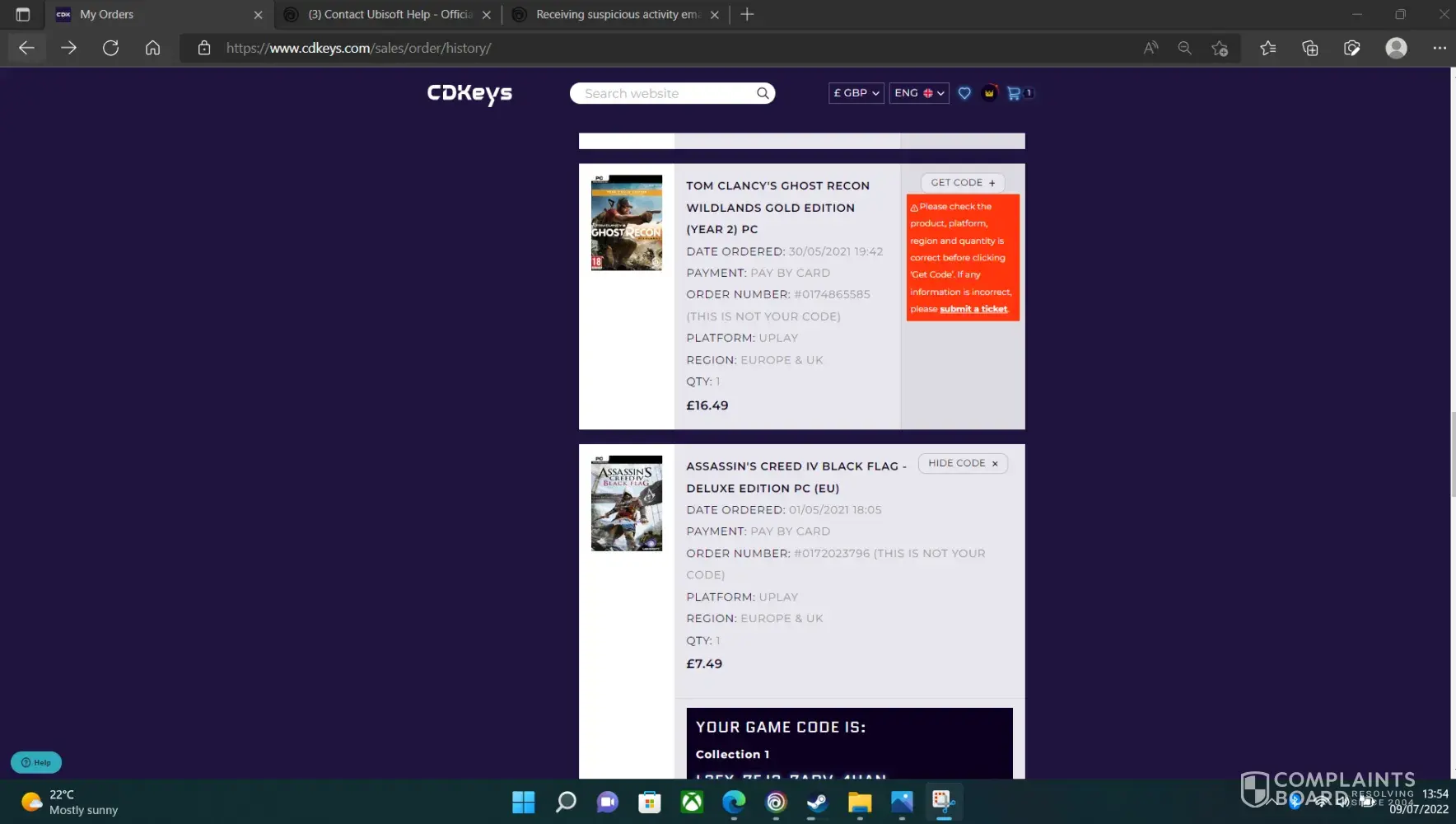This screenshot has width=1456, height=824.
Task: Click the Help button bottom left
Action: pyautogui.click(x=36, y=762)
